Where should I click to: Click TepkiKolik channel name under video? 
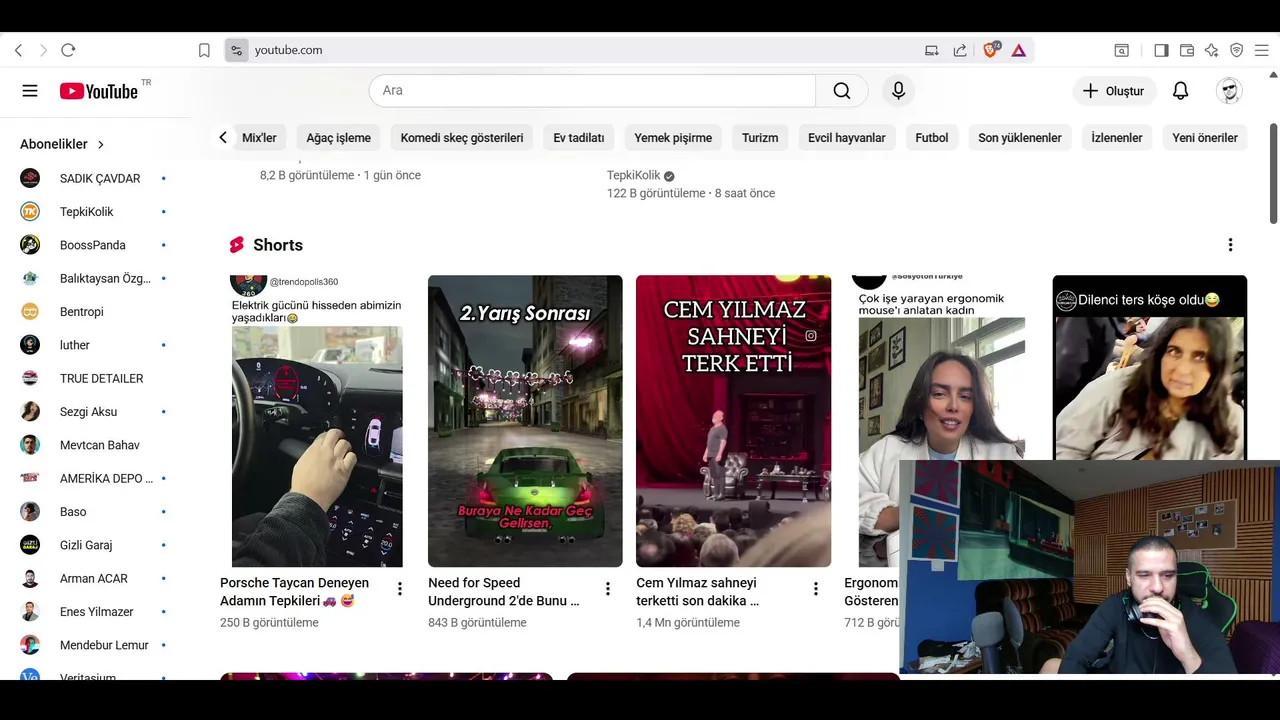click(633, 175)
